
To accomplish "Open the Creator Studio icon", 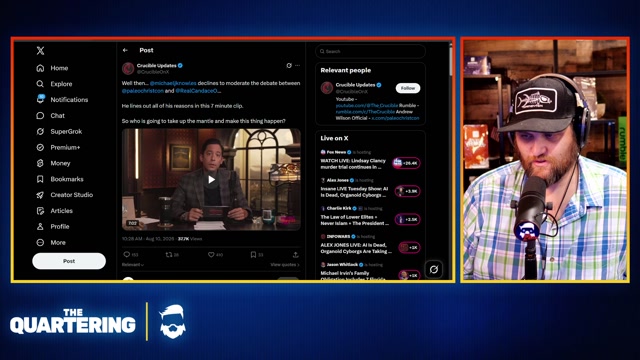I will tap(40, 195).
